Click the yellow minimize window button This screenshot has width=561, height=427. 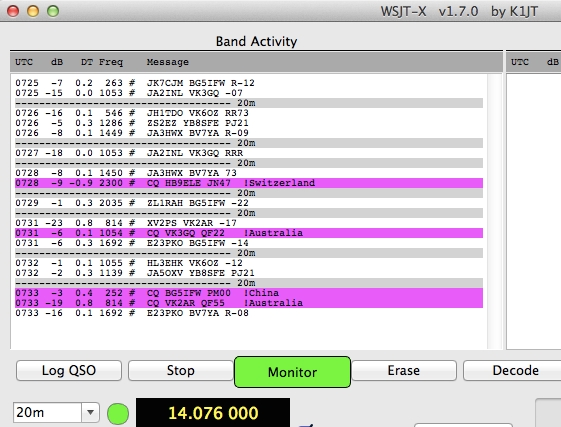coord(33,11)
